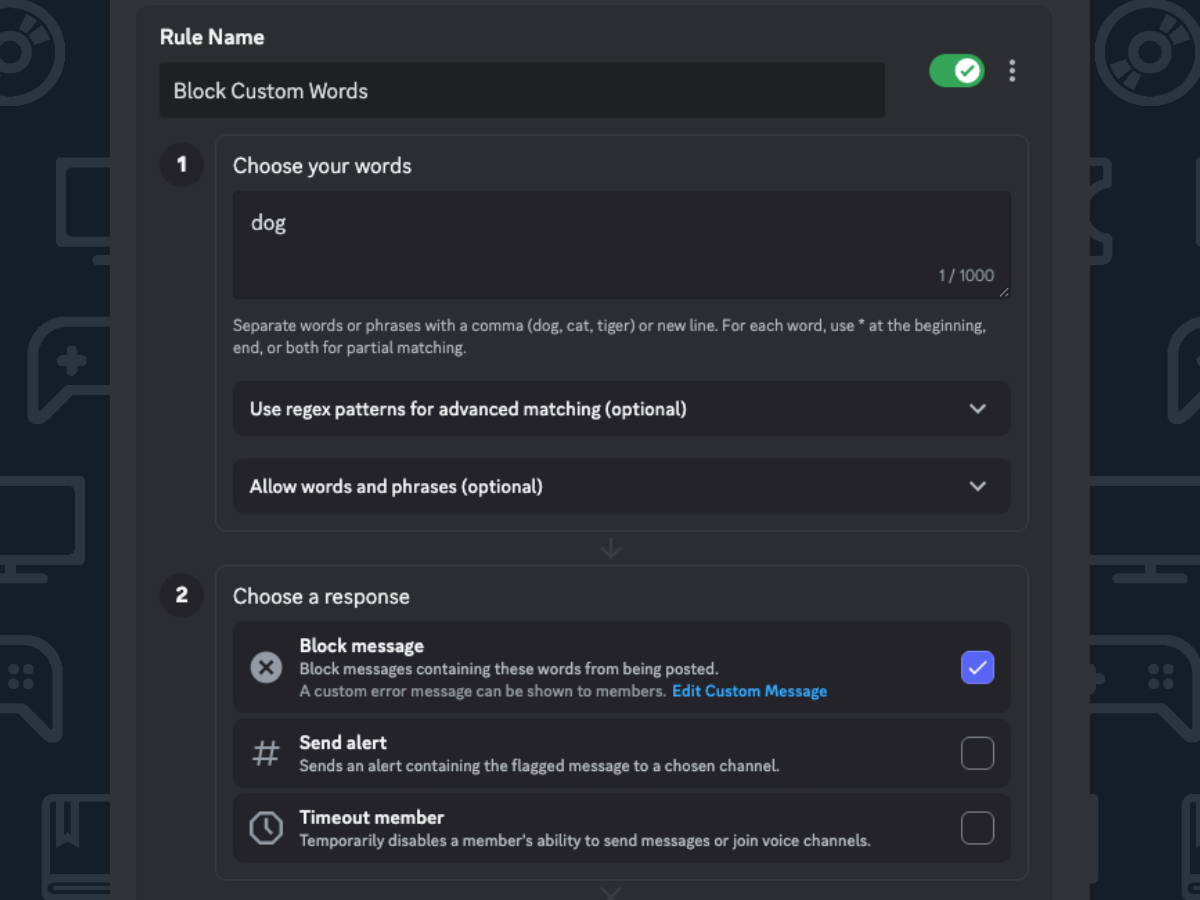This screenshot has height=900, width=1200.
Task: Click the X block message icon
Action: (266, 667)
